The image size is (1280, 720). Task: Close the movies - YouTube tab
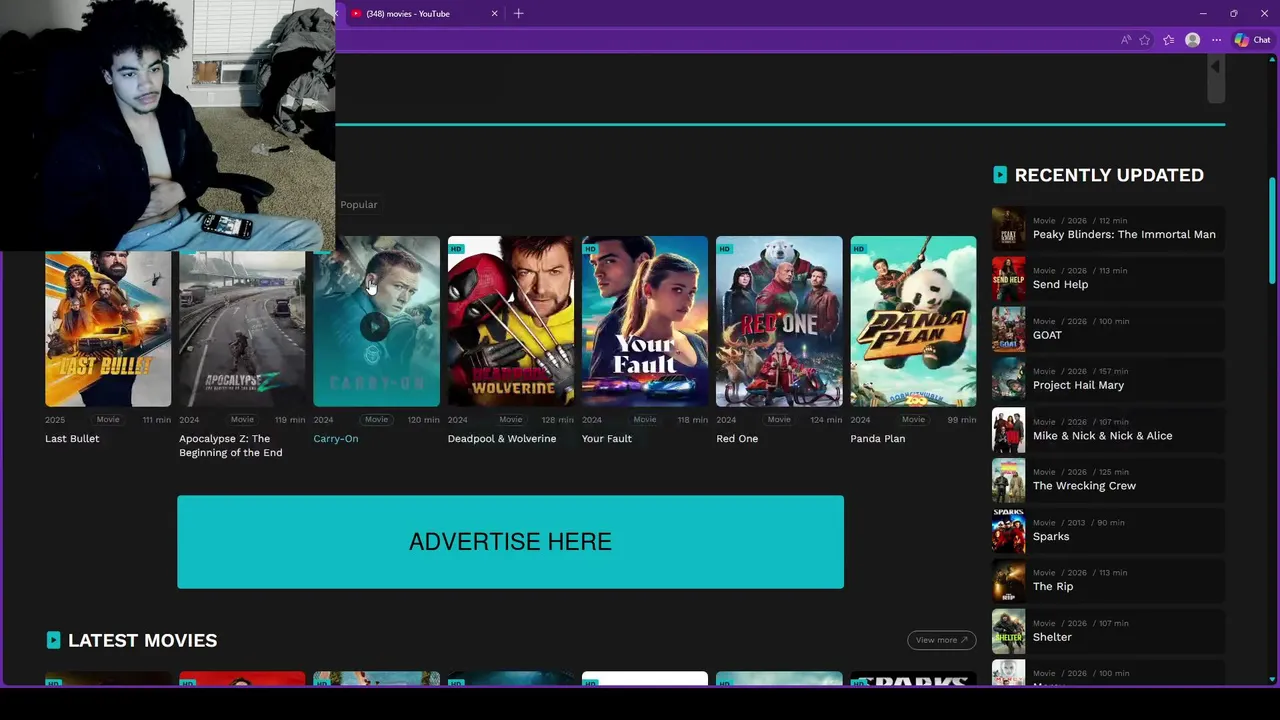(494, 14)
